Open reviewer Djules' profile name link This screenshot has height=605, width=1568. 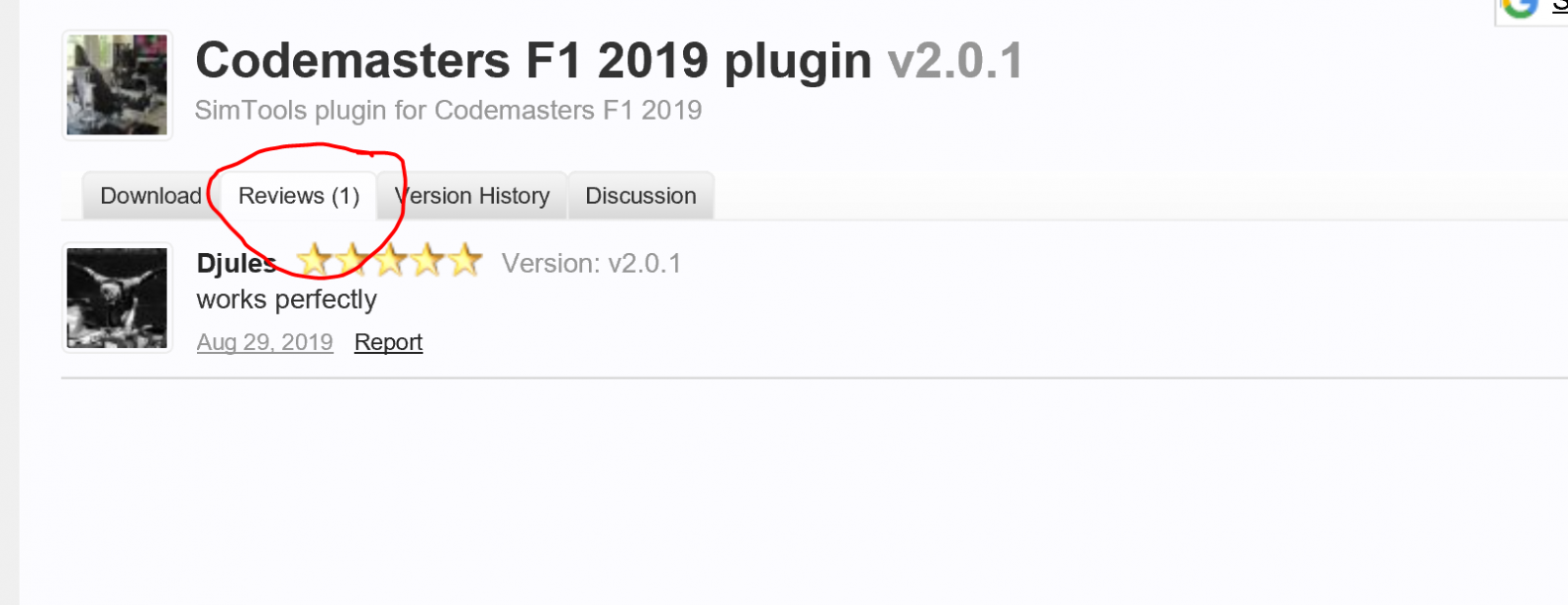click(236, 264)
